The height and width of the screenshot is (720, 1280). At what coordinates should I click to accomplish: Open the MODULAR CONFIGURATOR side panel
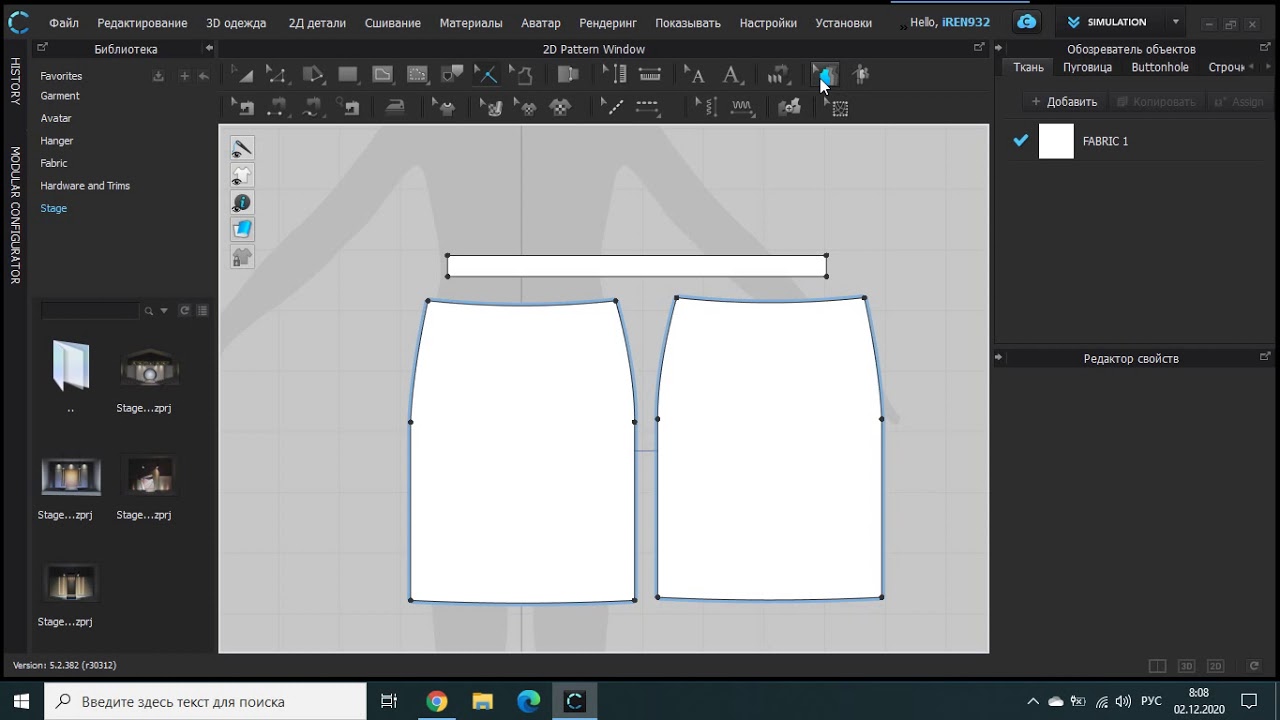click(x=15, y=215)
